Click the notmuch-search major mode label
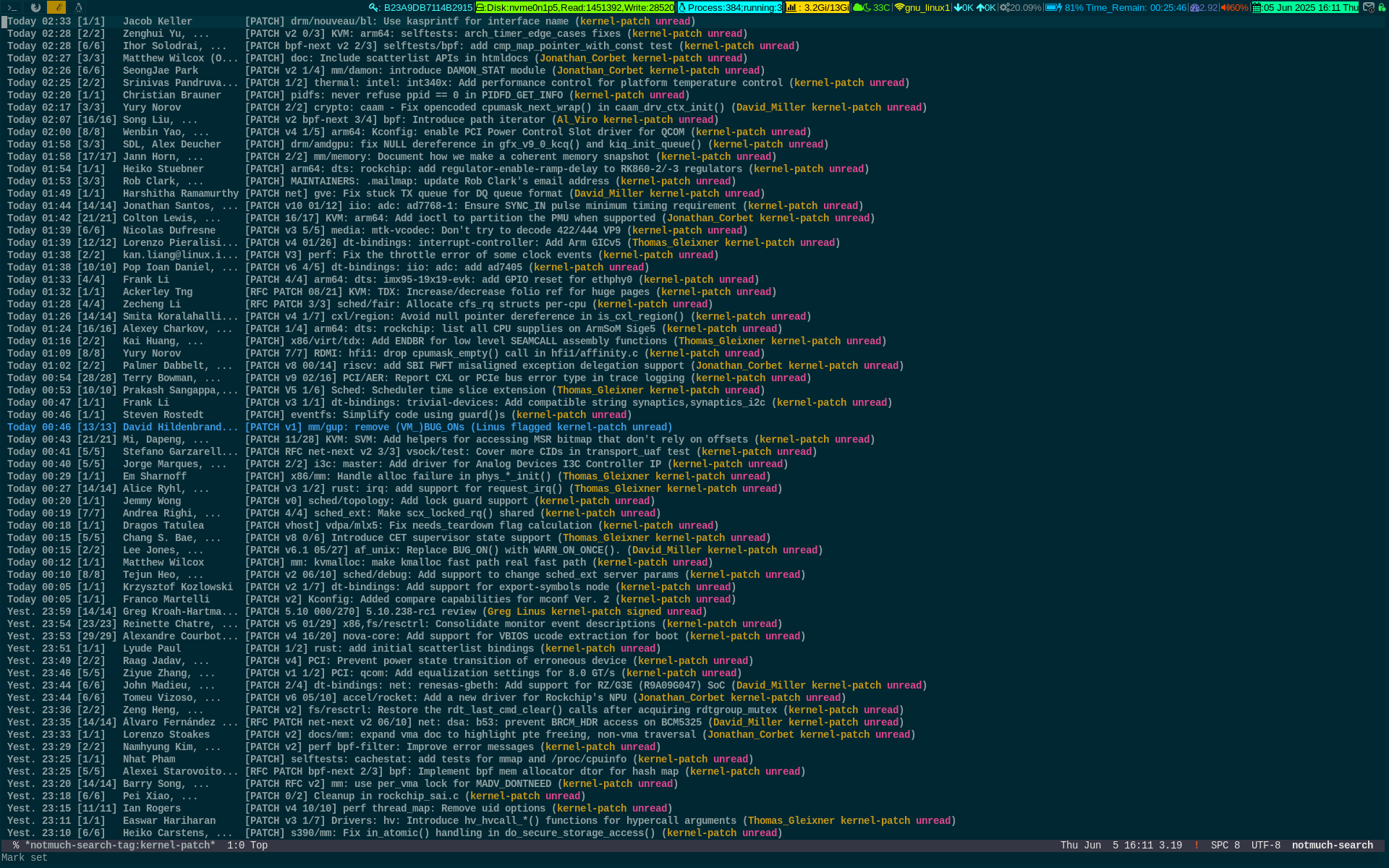 [1333, 845]
